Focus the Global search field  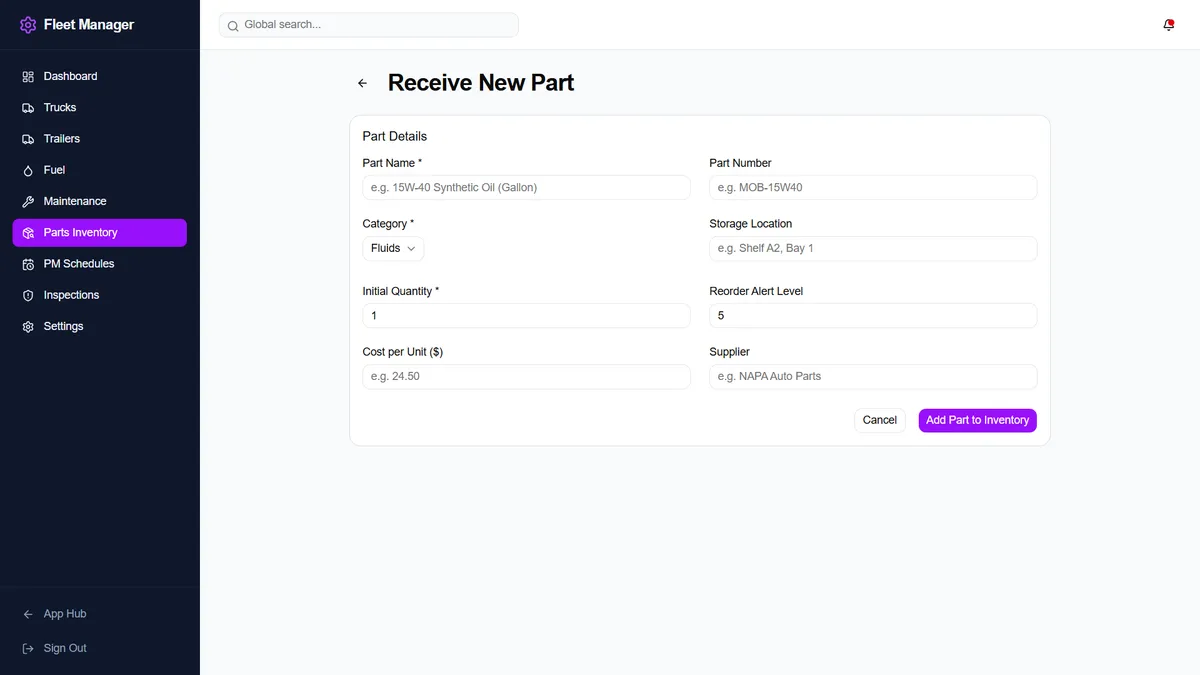point(369,25)
